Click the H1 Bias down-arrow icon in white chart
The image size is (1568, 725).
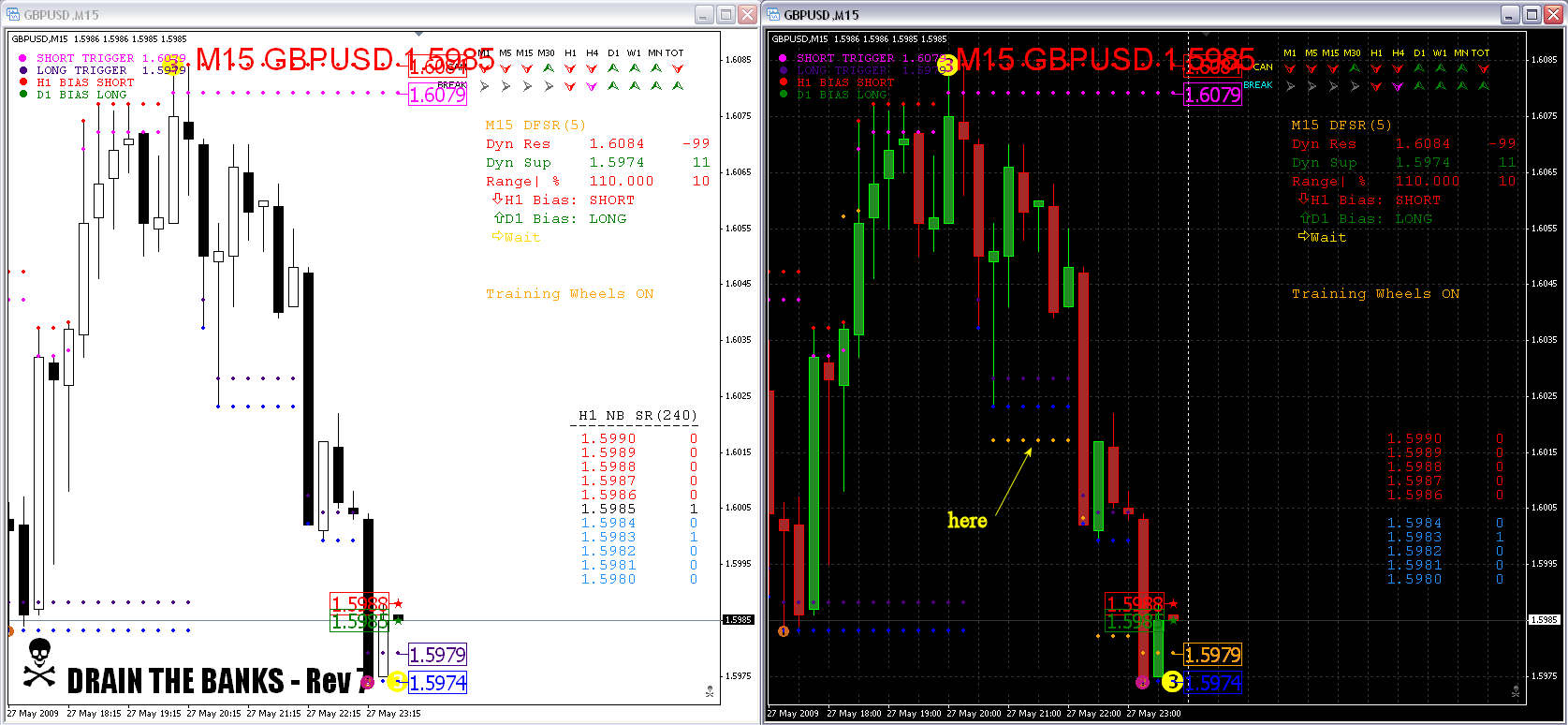498,199
